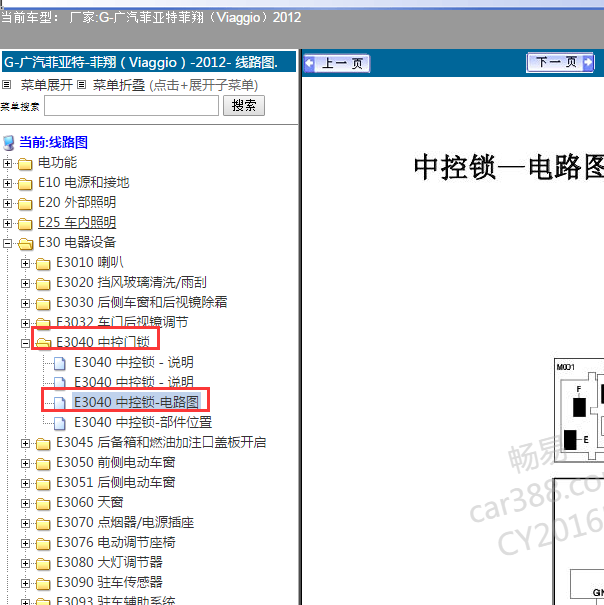Select the E25 车内照明 tree item
The image size is (604, 605).
point(77,223)
